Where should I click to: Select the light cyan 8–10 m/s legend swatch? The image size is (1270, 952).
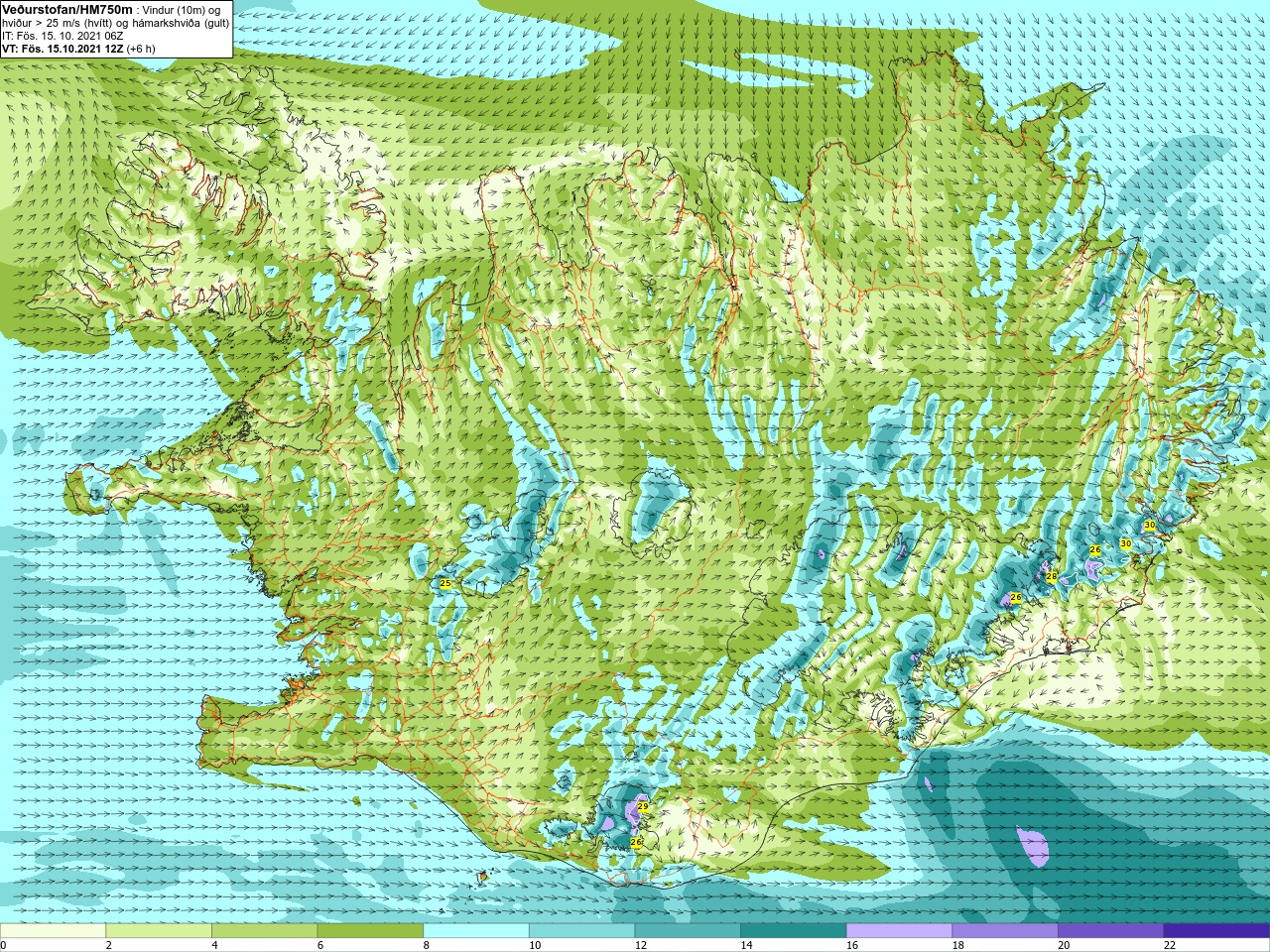click(476, 931)
